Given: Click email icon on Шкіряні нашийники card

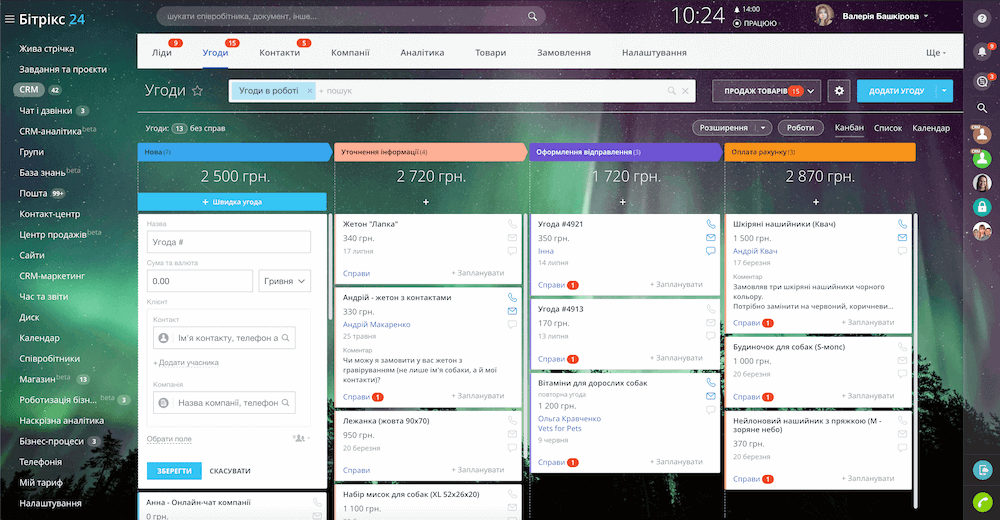Looking at the screenshot, I should point(902,238).
